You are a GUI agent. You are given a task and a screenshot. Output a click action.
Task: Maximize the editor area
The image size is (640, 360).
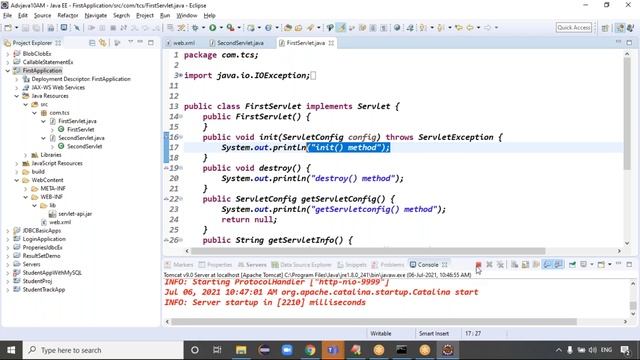[629, 42]
